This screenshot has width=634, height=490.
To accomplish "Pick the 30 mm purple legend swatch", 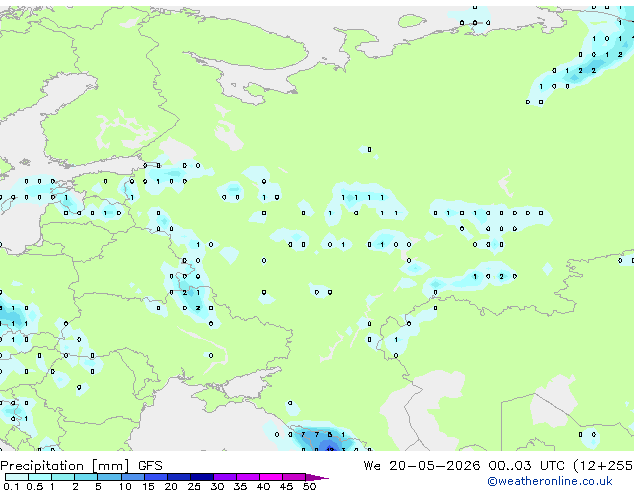I will (224, 477).
